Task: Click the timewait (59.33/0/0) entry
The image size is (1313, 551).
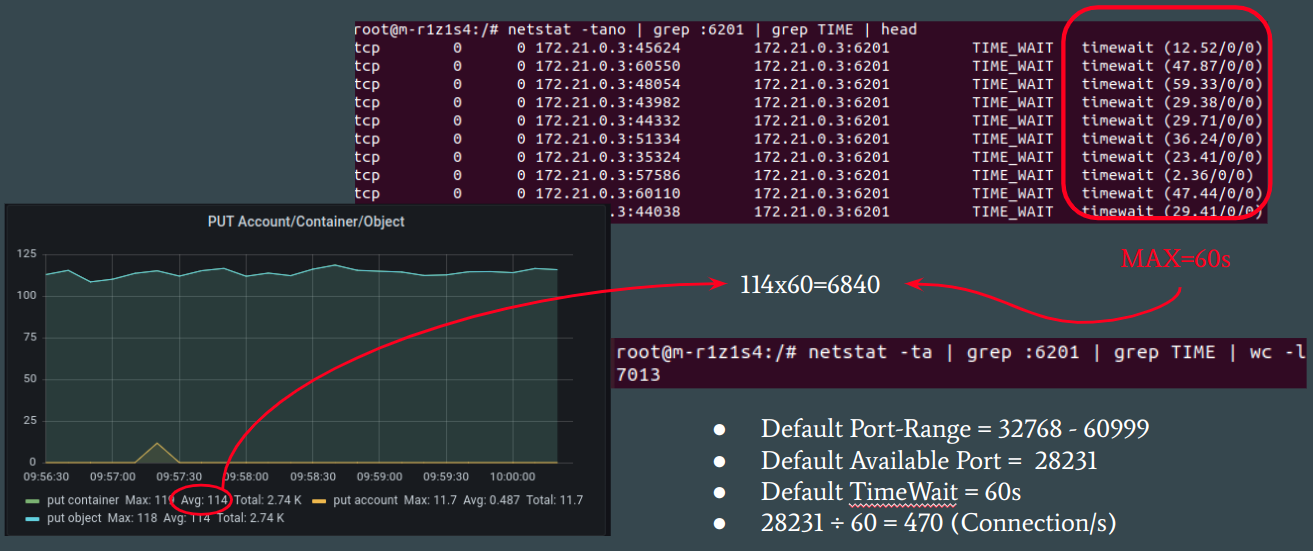Action: pos(1171,84)
